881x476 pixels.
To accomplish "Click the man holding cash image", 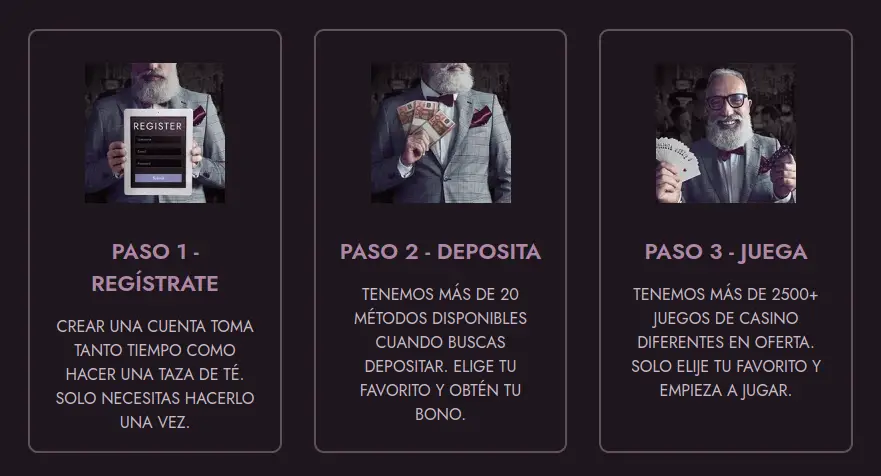I will tap(441, 133).
